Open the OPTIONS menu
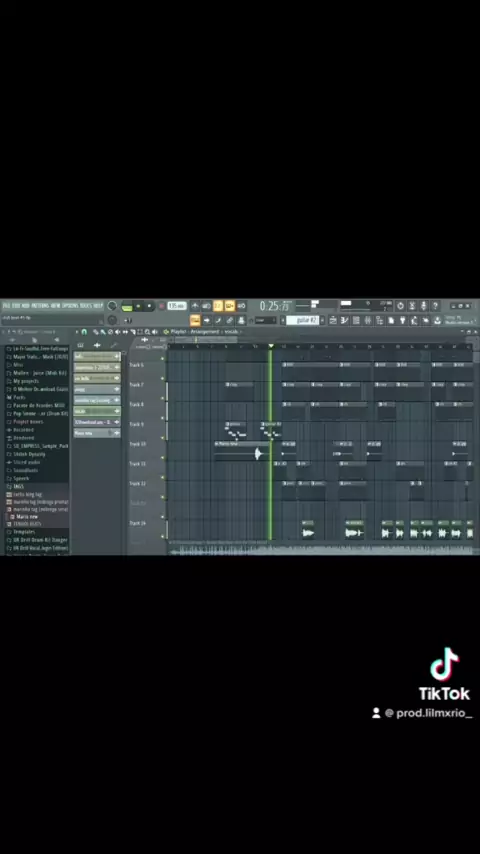The height and width of the screenshot is (854, 480). [x=70, y=306]
